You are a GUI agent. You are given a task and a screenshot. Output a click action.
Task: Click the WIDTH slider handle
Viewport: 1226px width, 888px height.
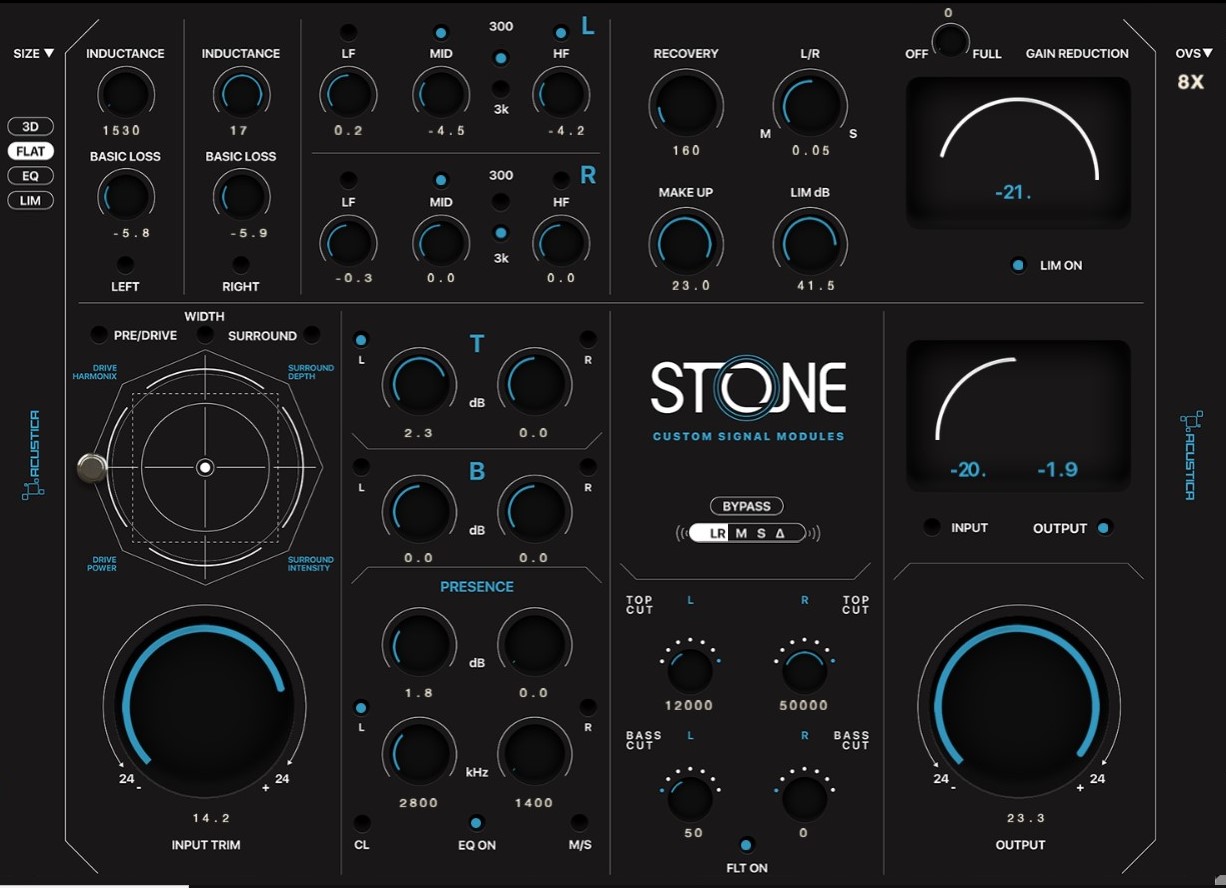[x=92, y=467]
